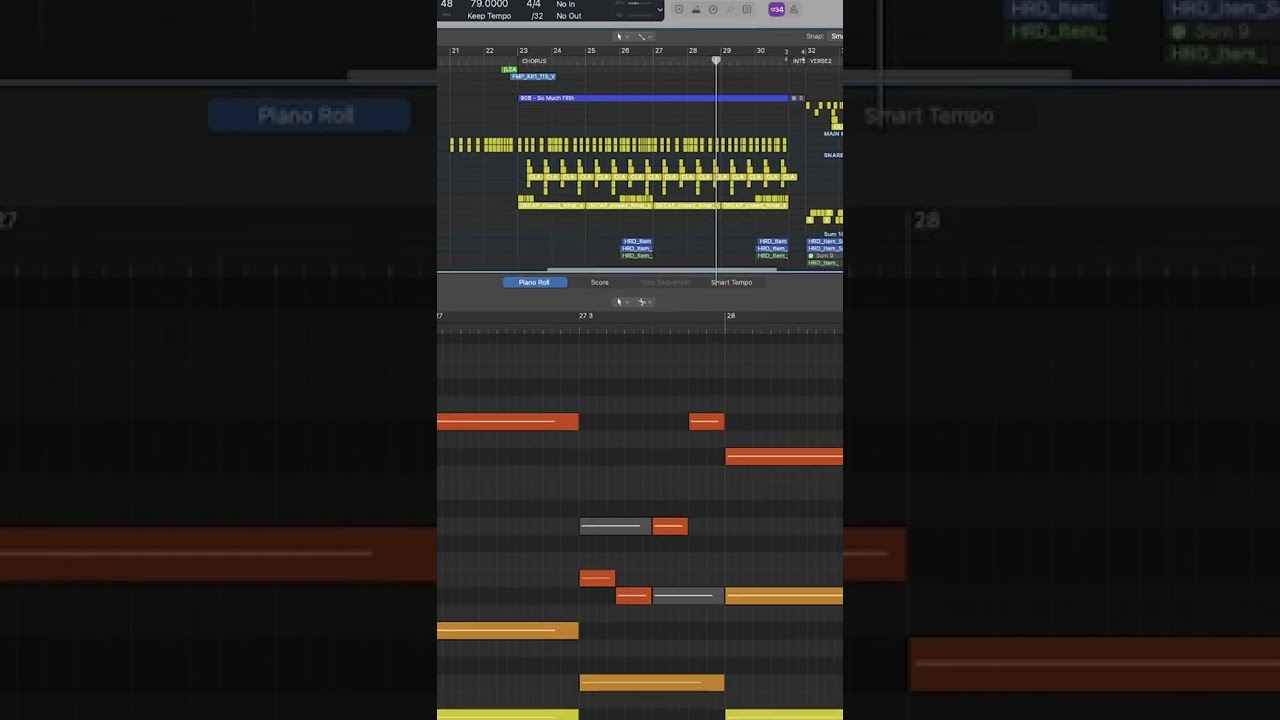Select the 808 - So Much Filth region
This screenshot has height=720, width=1280.
click(653, 98)
